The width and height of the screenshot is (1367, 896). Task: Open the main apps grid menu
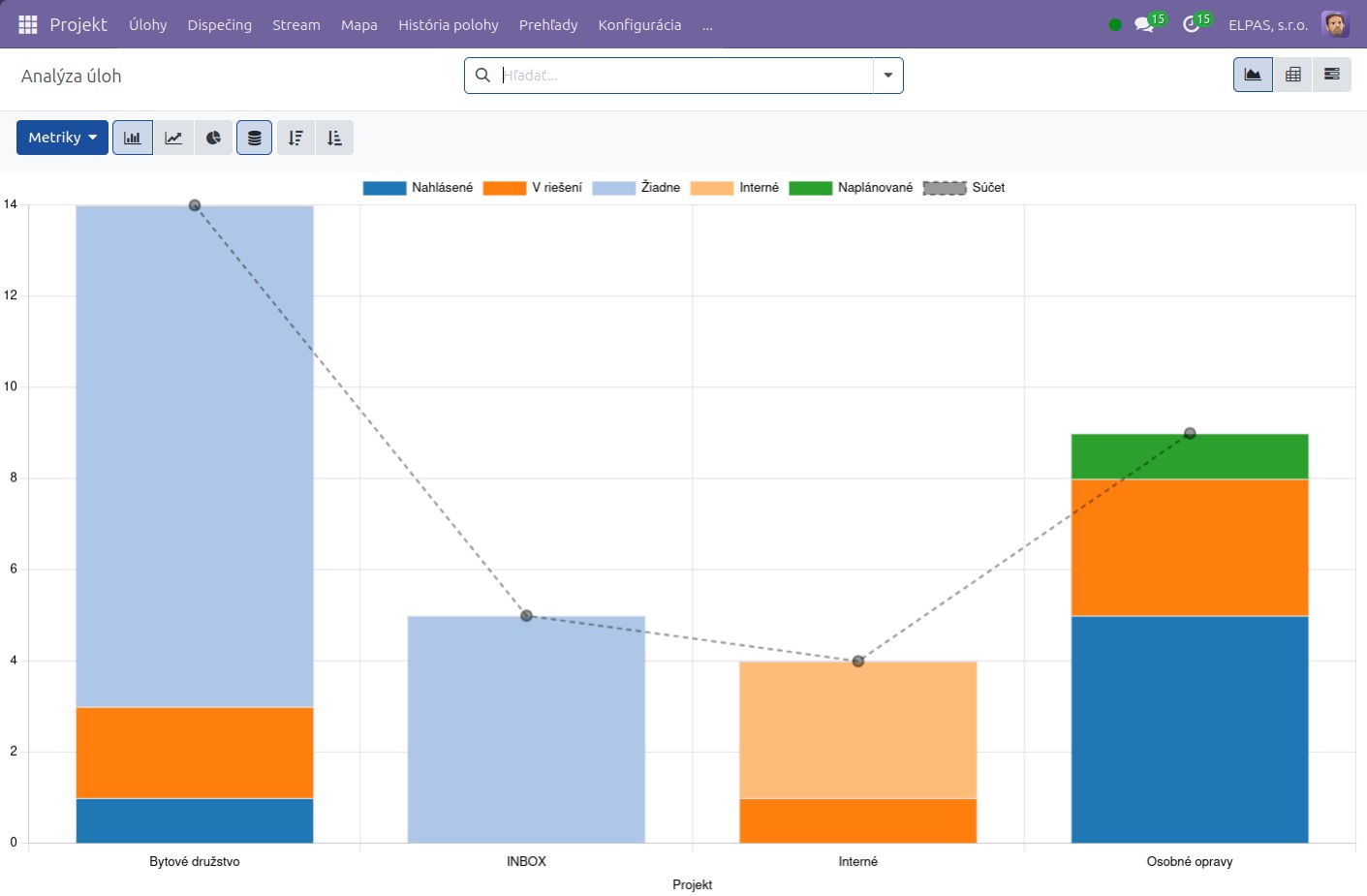[x=28, y=24]
